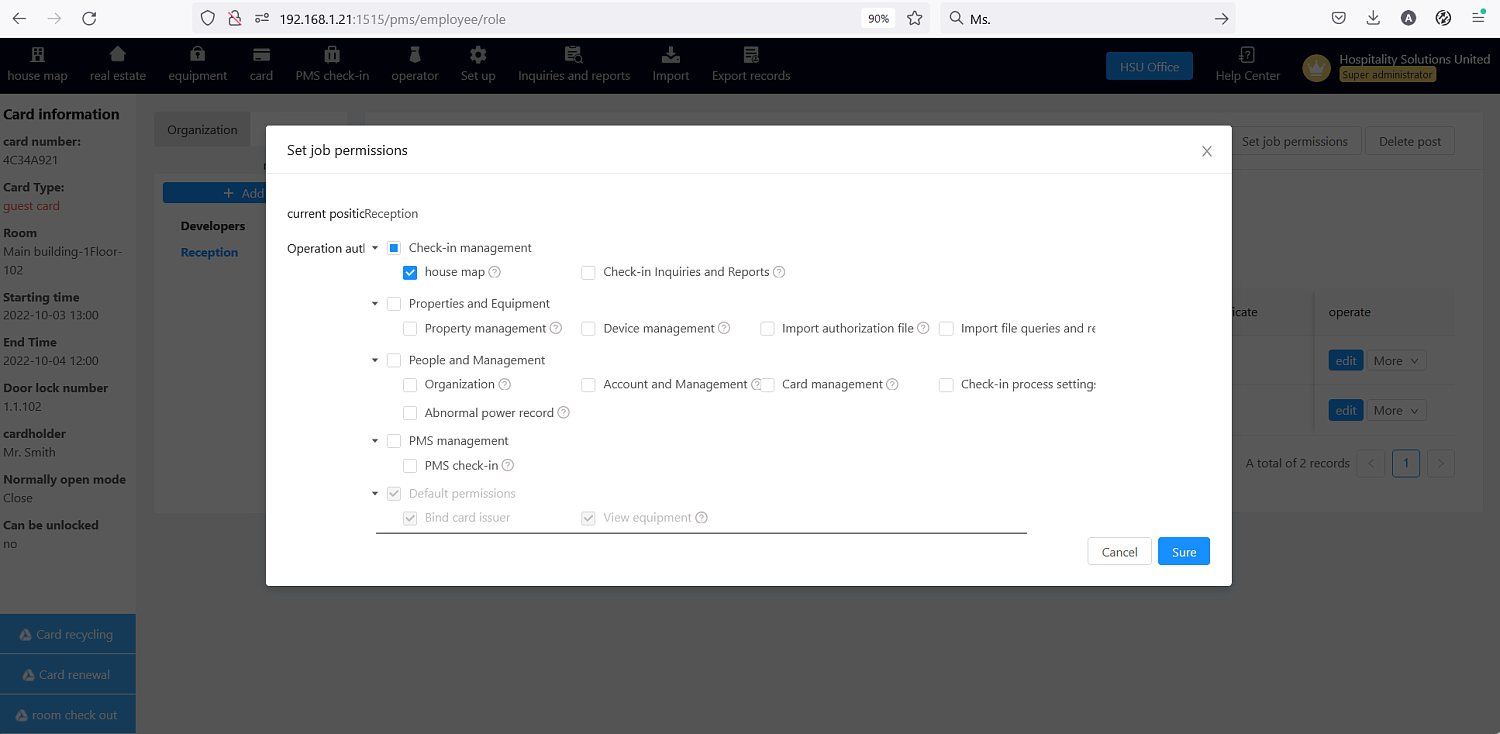Click the room check out button
The width and height of the screenshot is (1500, 734).
(67, 715)
